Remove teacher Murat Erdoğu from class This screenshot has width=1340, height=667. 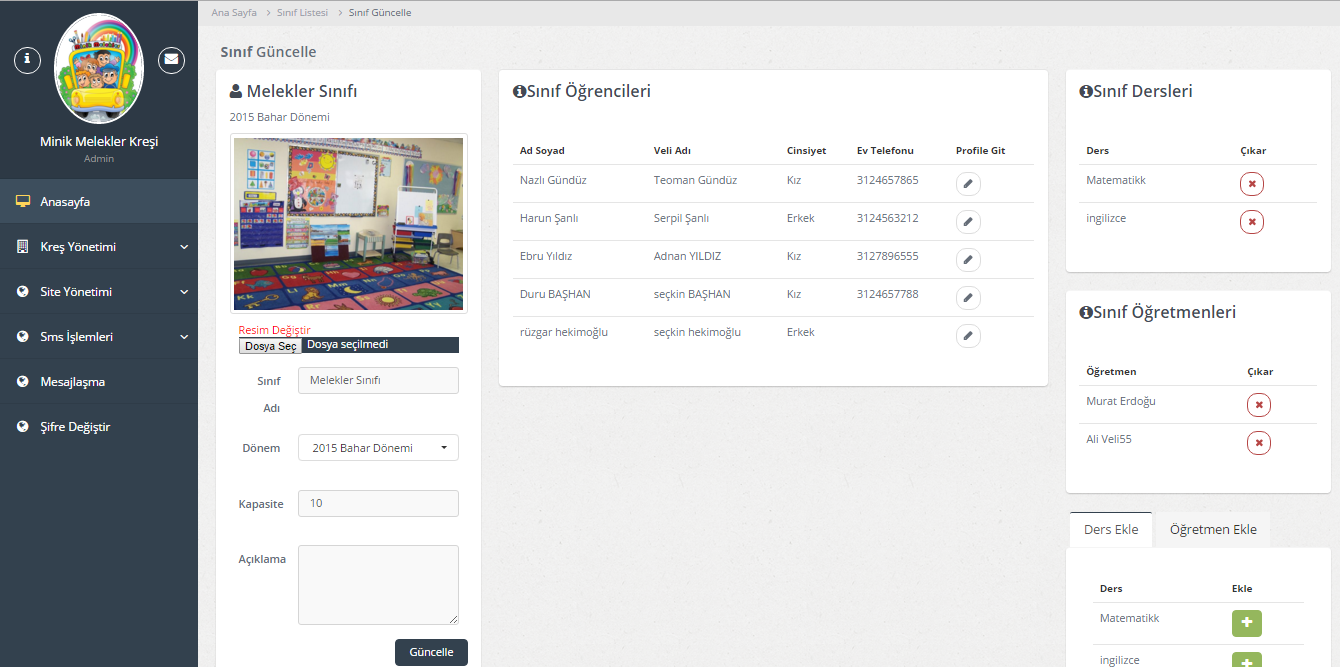(x=1259, y=405)
